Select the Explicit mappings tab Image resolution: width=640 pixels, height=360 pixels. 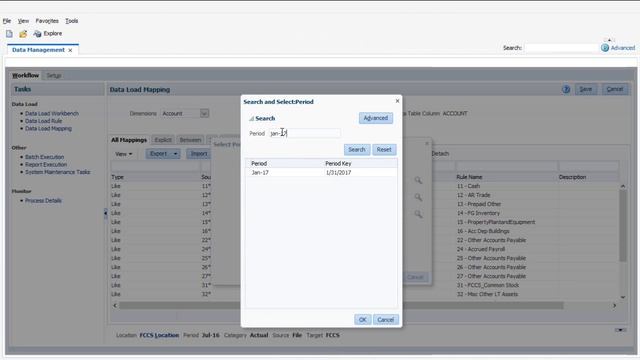[163, 140]
